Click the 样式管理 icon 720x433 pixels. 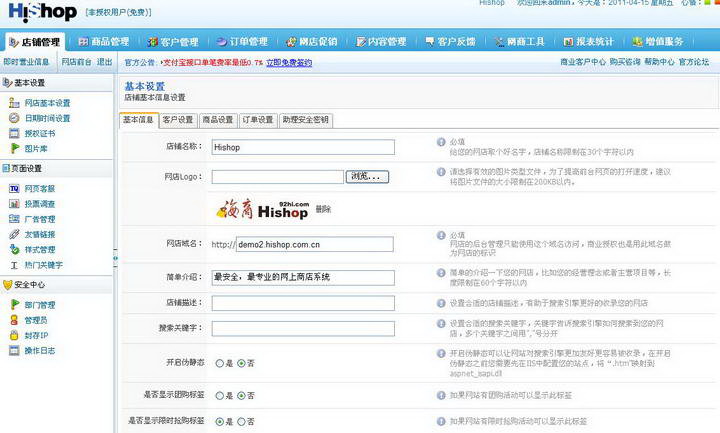tap(14, 249)
